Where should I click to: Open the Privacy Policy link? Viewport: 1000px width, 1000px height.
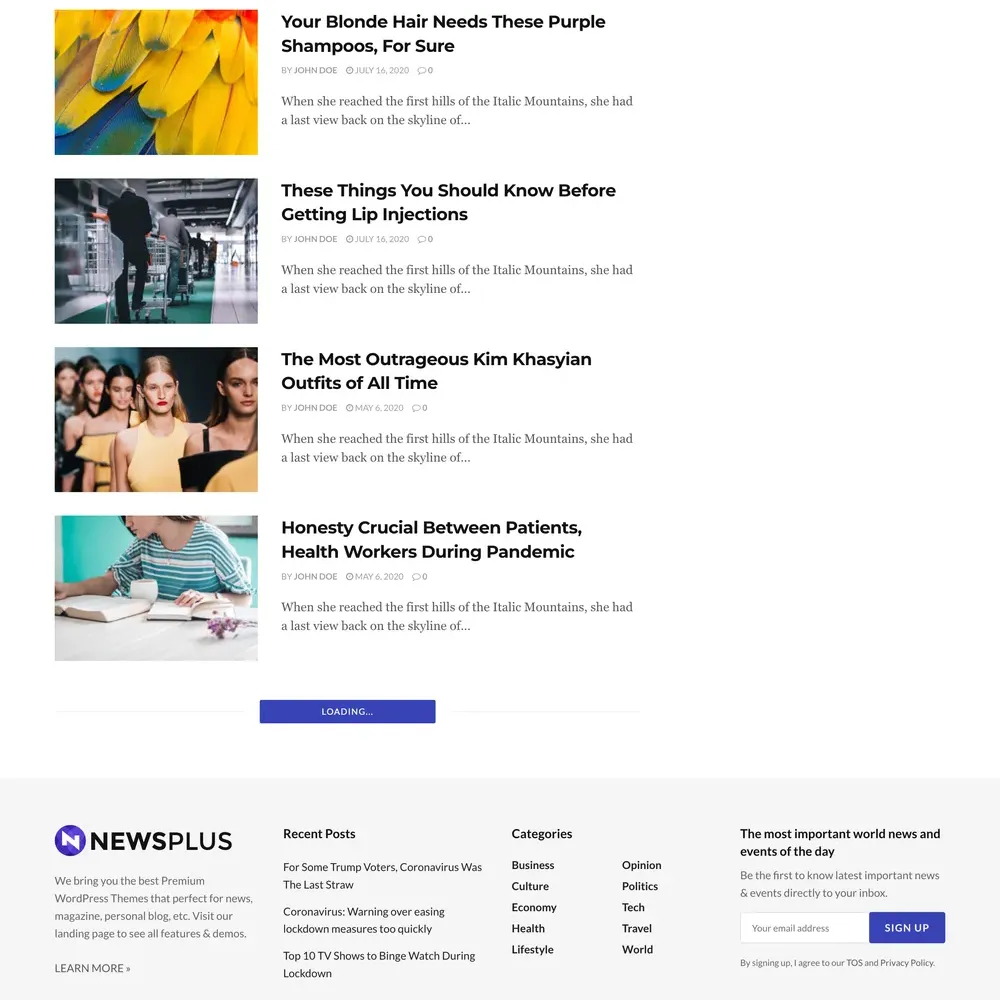pos(907,963)
